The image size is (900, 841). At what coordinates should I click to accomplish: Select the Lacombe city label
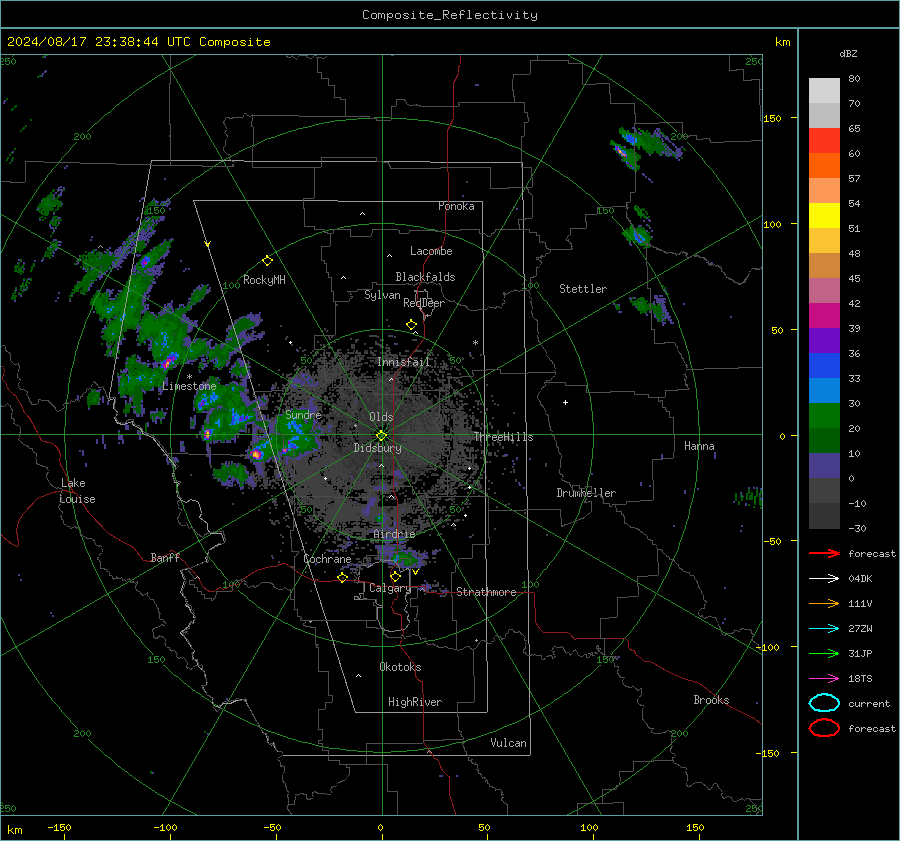[431, 251]
